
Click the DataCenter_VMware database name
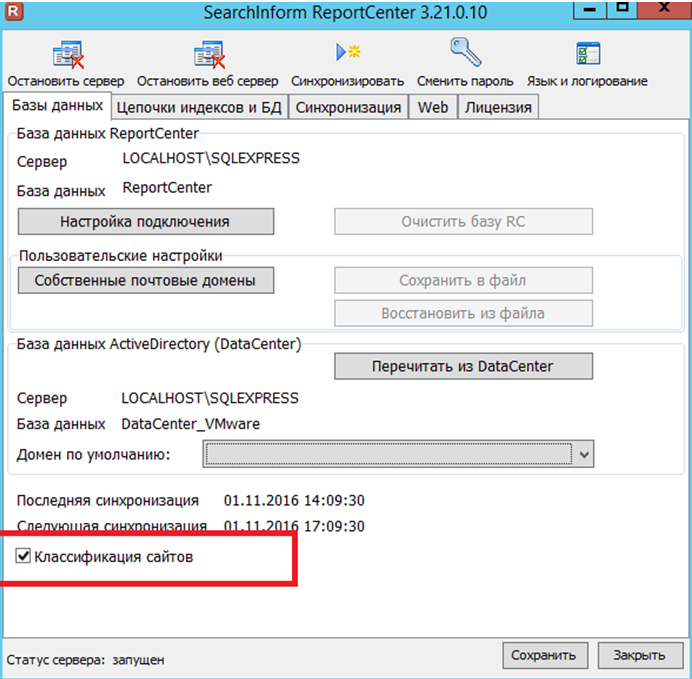[x=191, y=424]
